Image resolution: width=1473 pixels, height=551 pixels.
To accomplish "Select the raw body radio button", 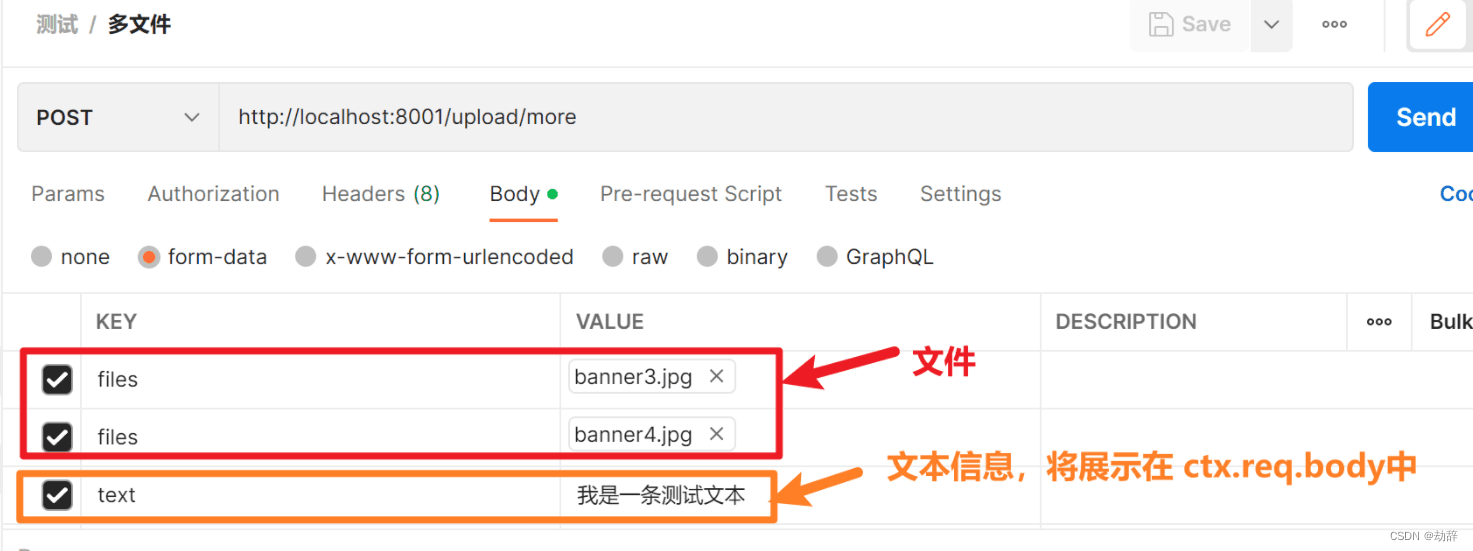I will (613, 257).
